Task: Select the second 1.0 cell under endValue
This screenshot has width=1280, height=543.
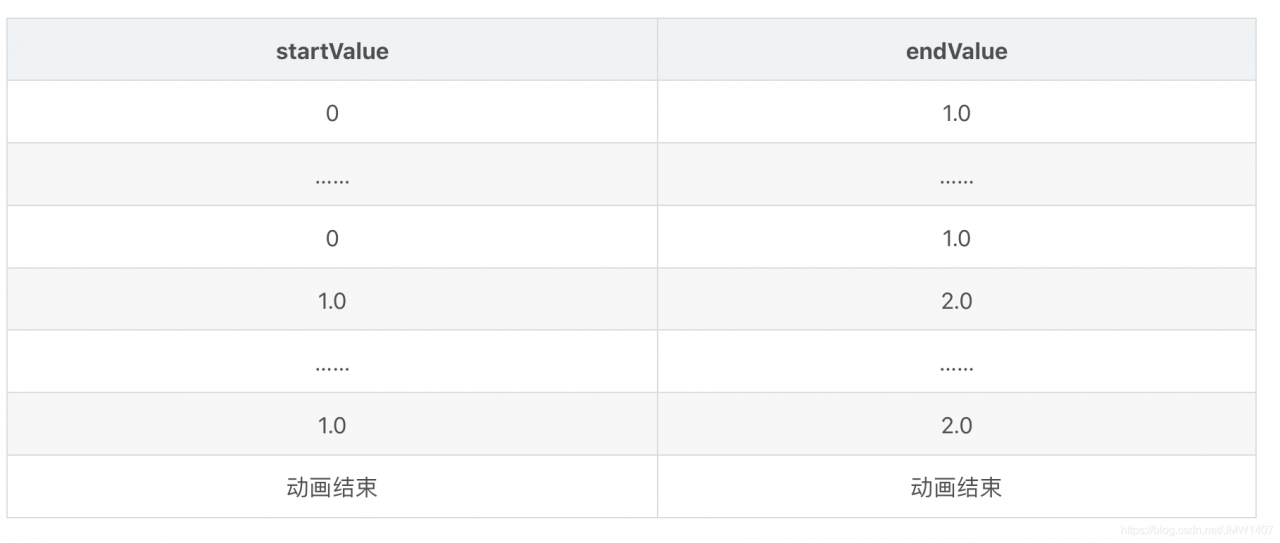Action: point(956,238)
